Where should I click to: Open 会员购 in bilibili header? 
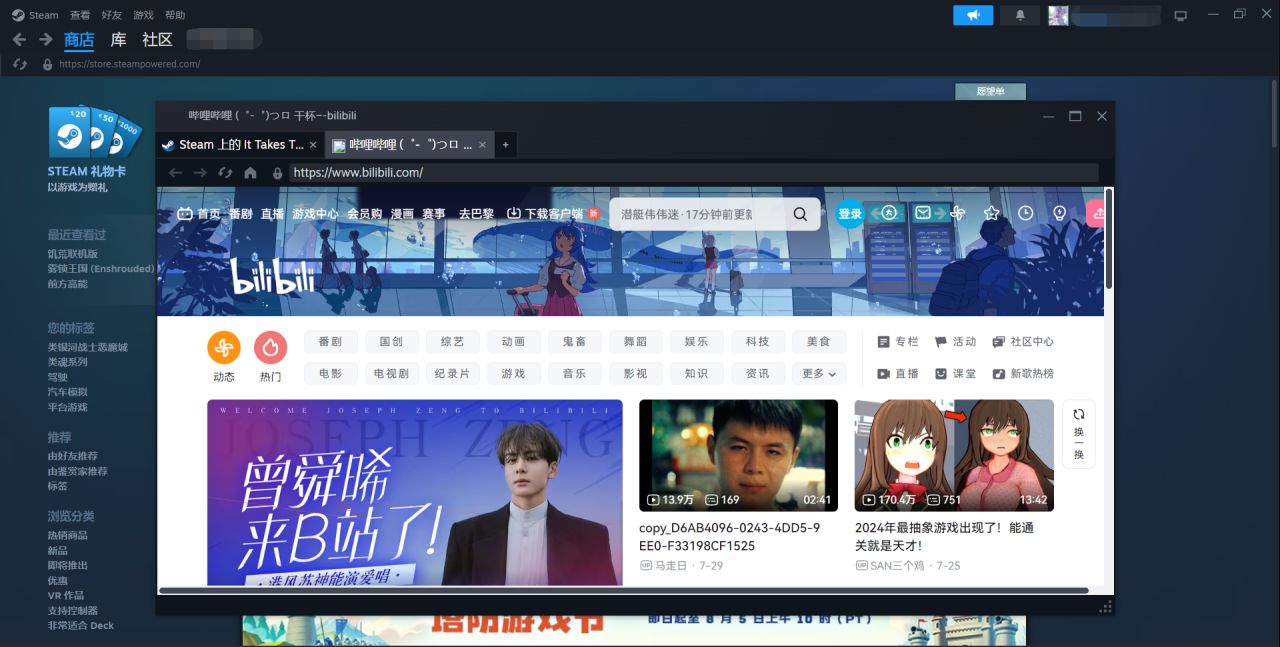(x=364, y=214)
